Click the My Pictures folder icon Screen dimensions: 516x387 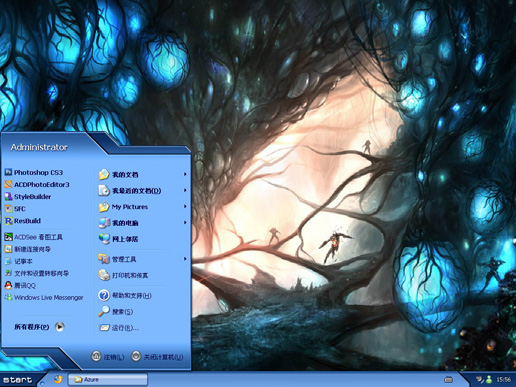tap(104, 207)
